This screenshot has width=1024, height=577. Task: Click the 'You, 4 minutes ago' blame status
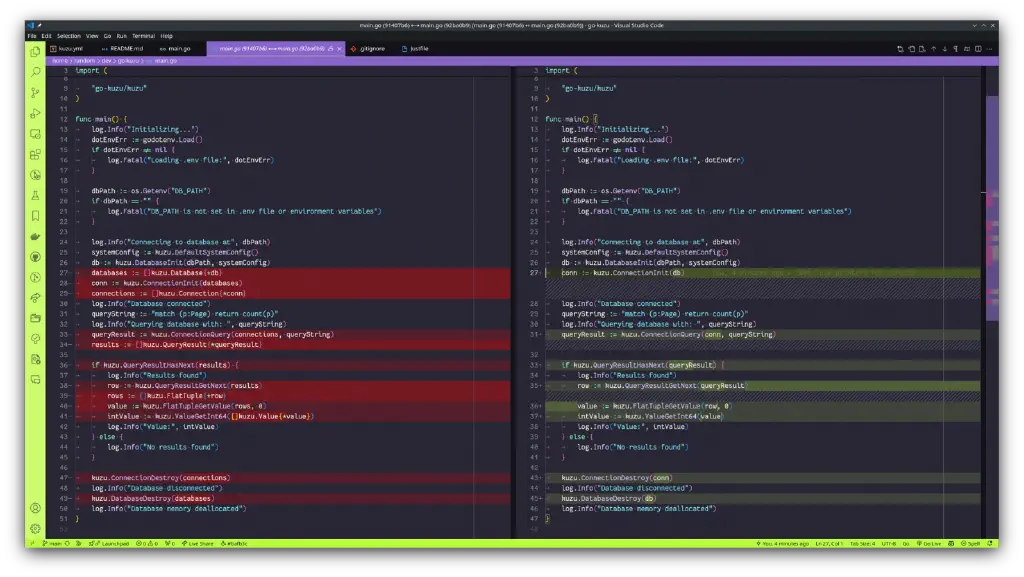pos(782,544)
